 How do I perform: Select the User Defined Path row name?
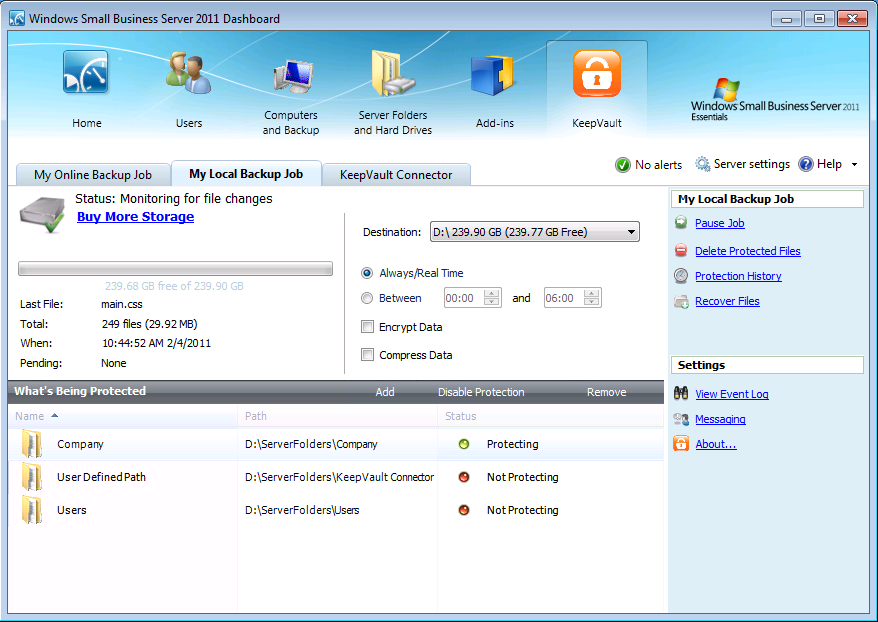[x=101, y=477]
